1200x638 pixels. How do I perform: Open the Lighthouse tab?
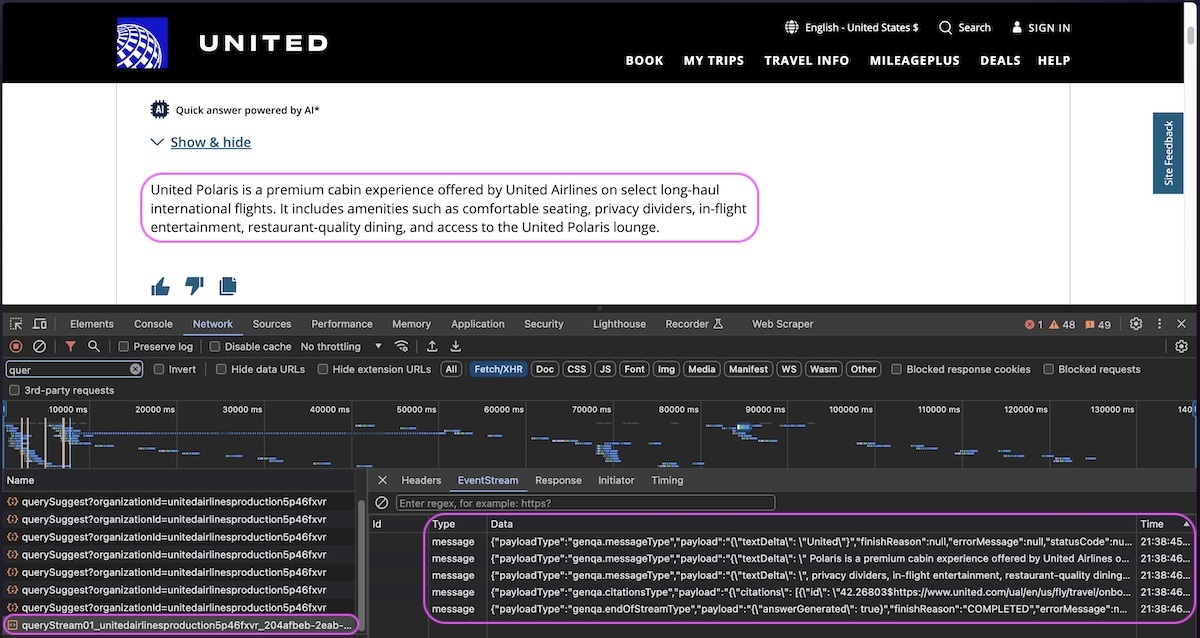click(x=619, y=324)
